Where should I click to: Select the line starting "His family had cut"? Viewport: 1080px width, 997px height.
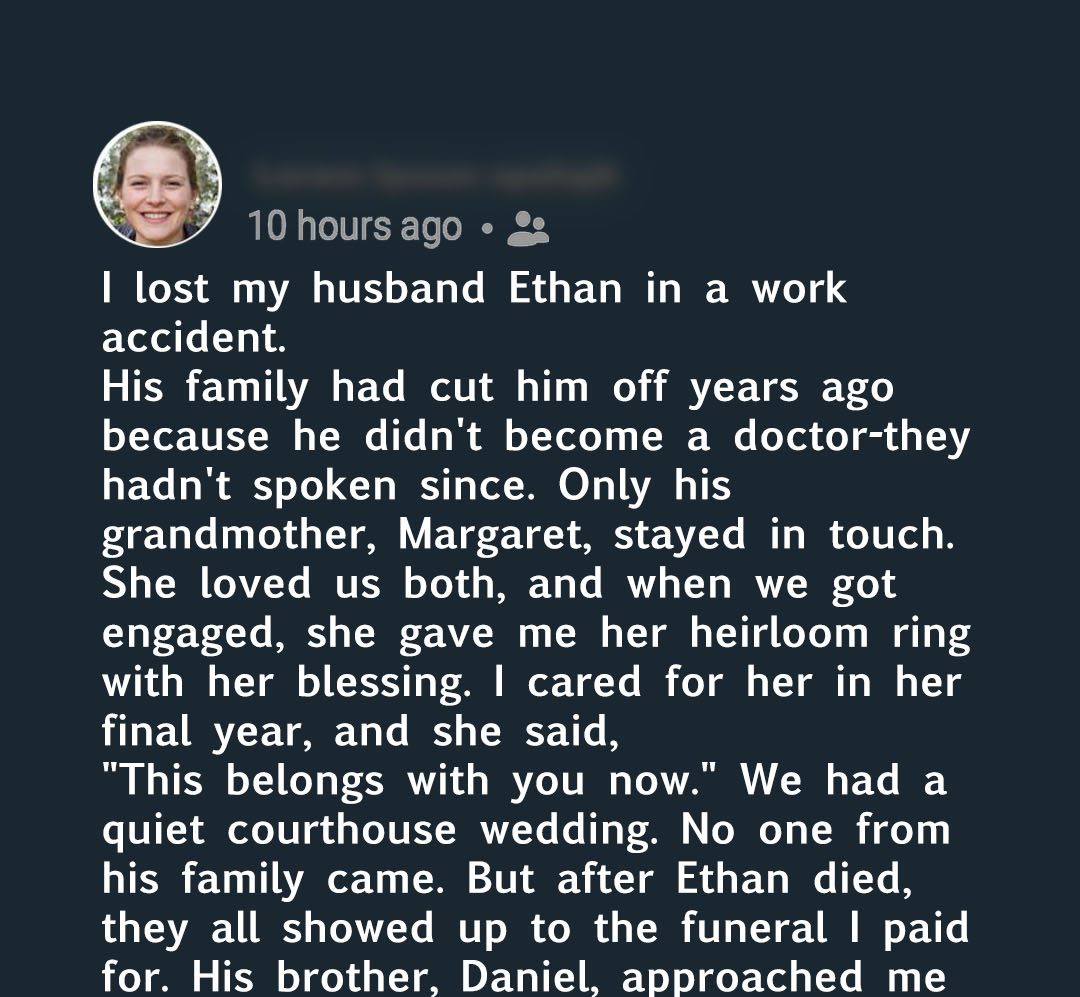tap(497, 388)
